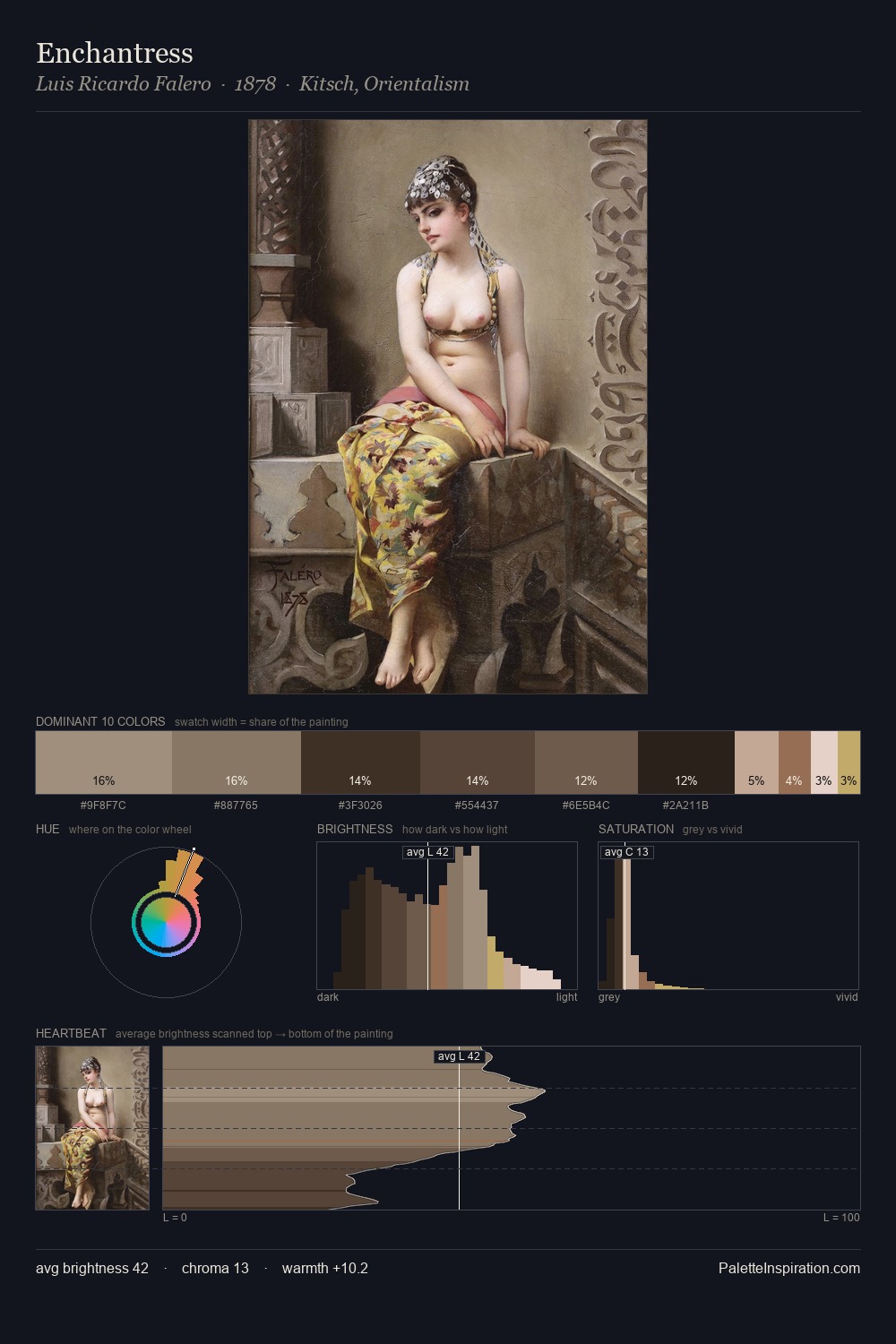
Task: Open the PaletteInspiration.com link
Action: click(x=789, y=1268)
